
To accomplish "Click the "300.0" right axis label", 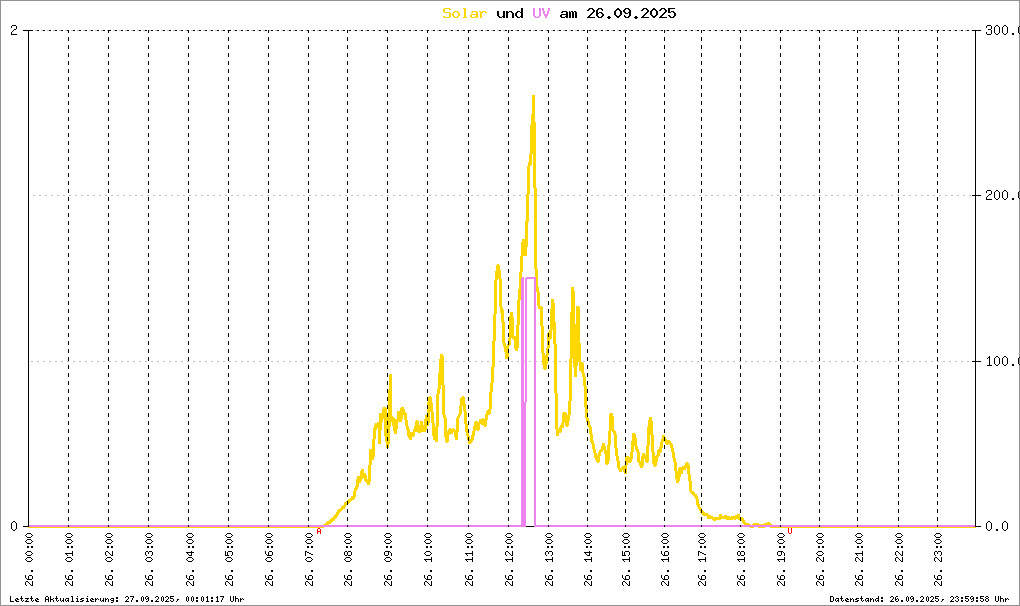I will tap(1000, 30).
